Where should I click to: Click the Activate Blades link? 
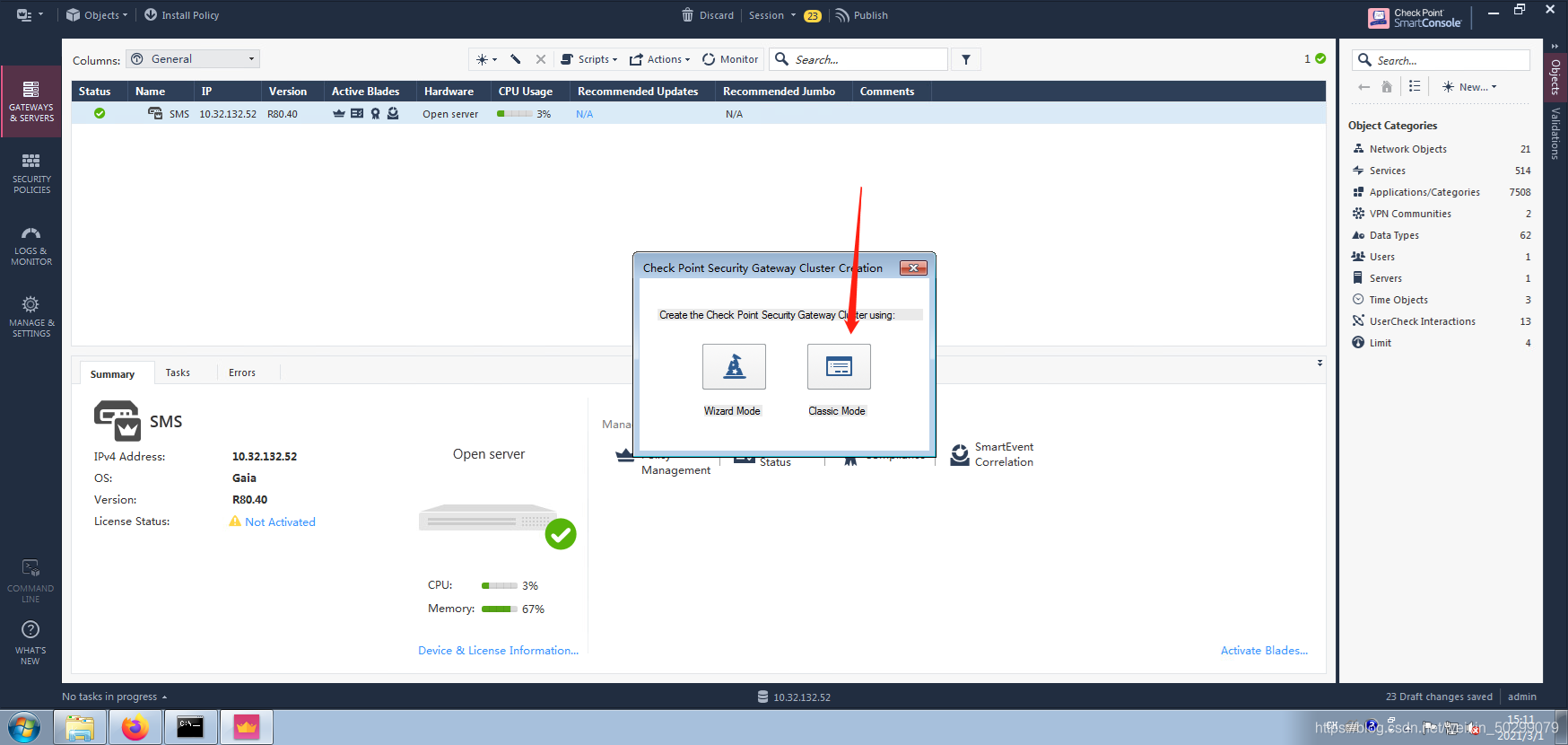1264,651
